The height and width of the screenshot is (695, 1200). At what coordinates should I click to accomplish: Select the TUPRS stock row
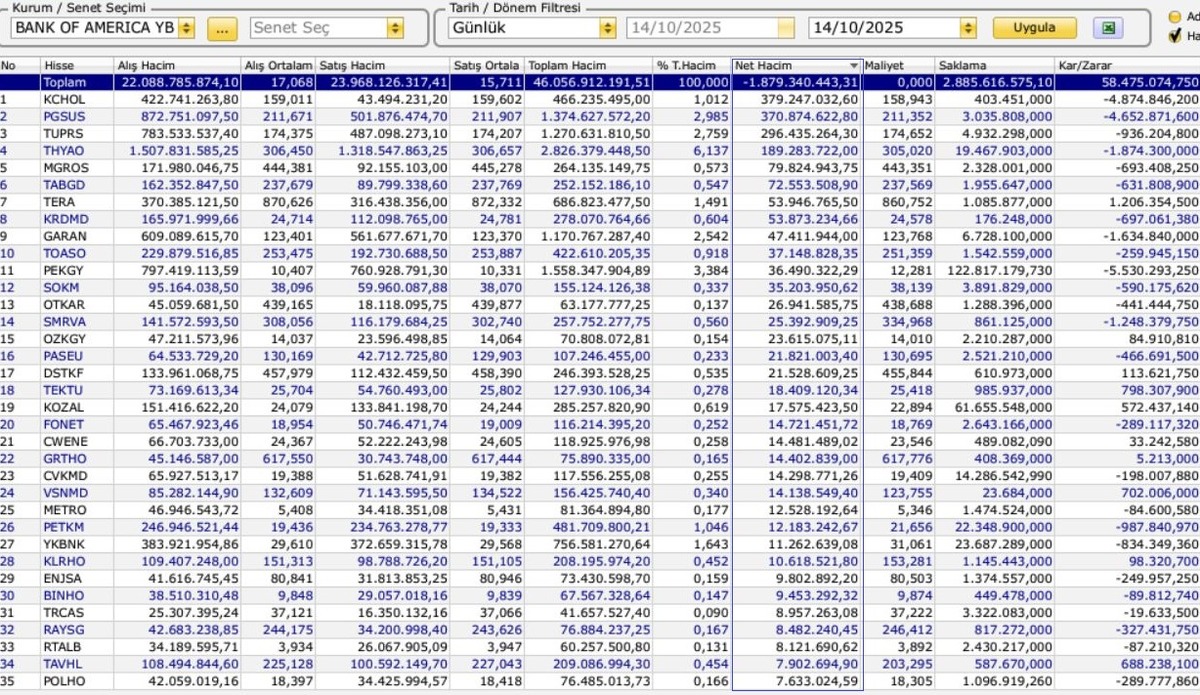click(600, 134)
